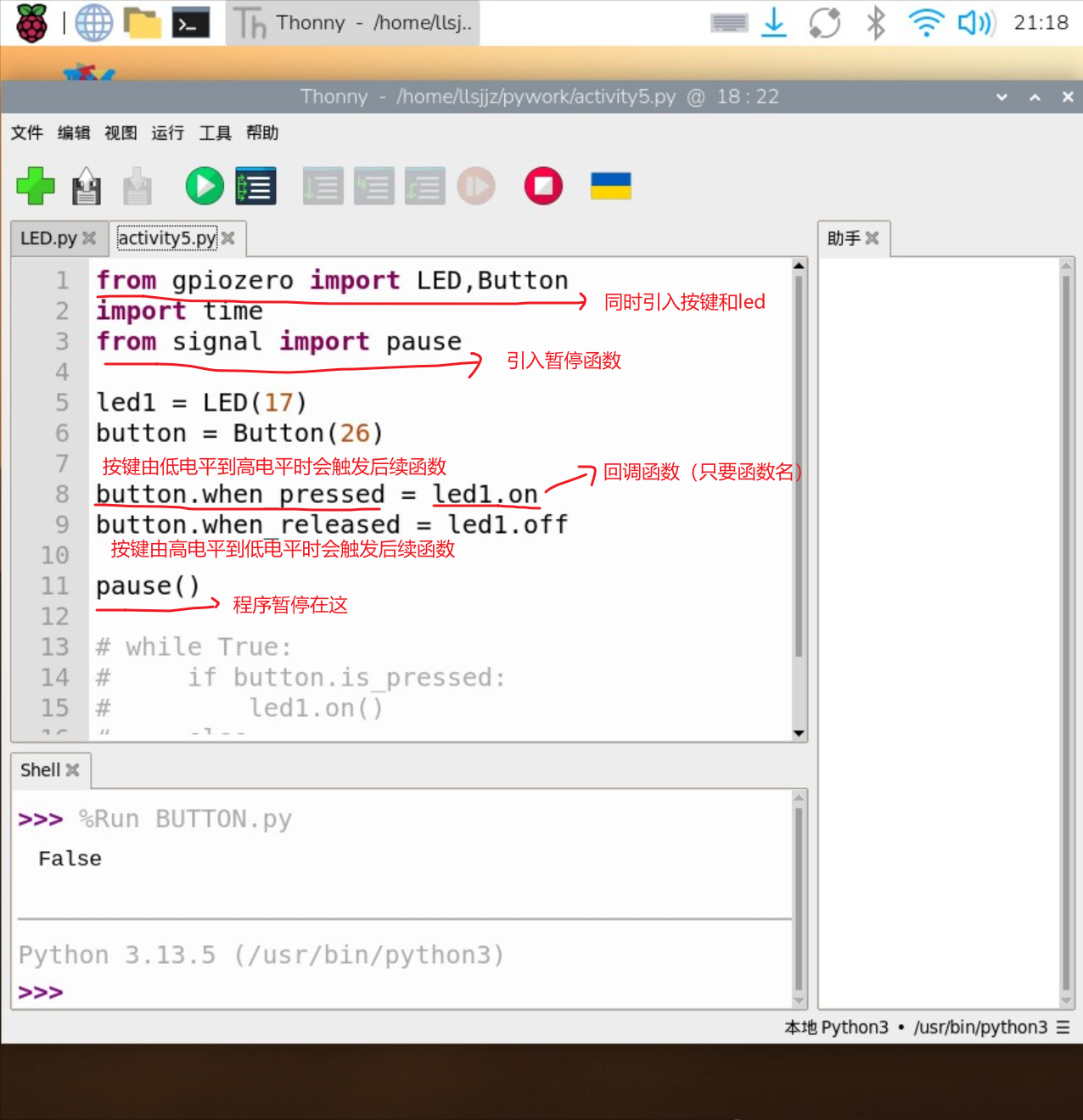
Task: Open the Wi-Fi network menu
Action: tap(926, 23)
